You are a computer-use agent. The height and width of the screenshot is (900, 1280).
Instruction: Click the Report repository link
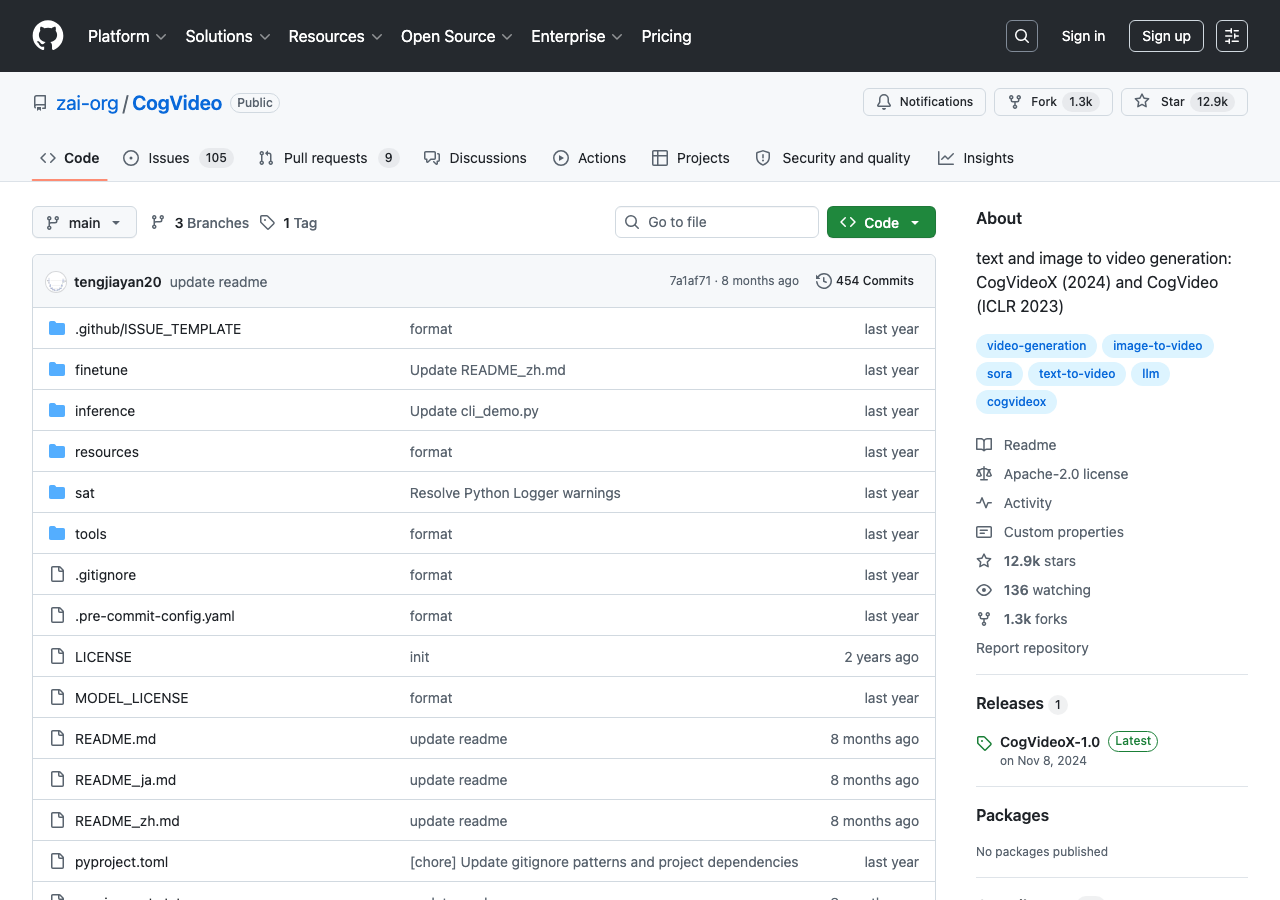(x=1032, y=648)
